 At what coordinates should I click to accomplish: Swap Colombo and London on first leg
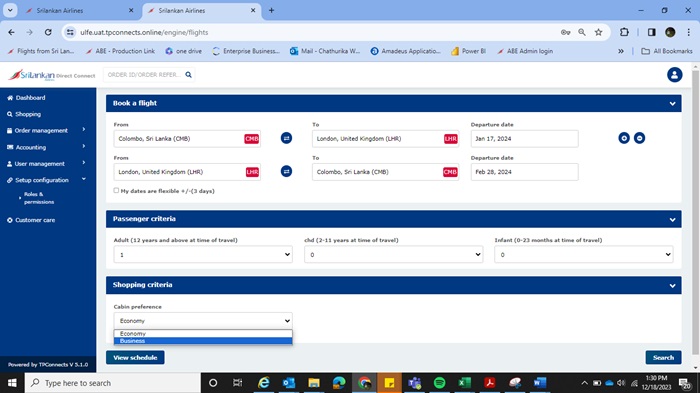coord(286,138)
